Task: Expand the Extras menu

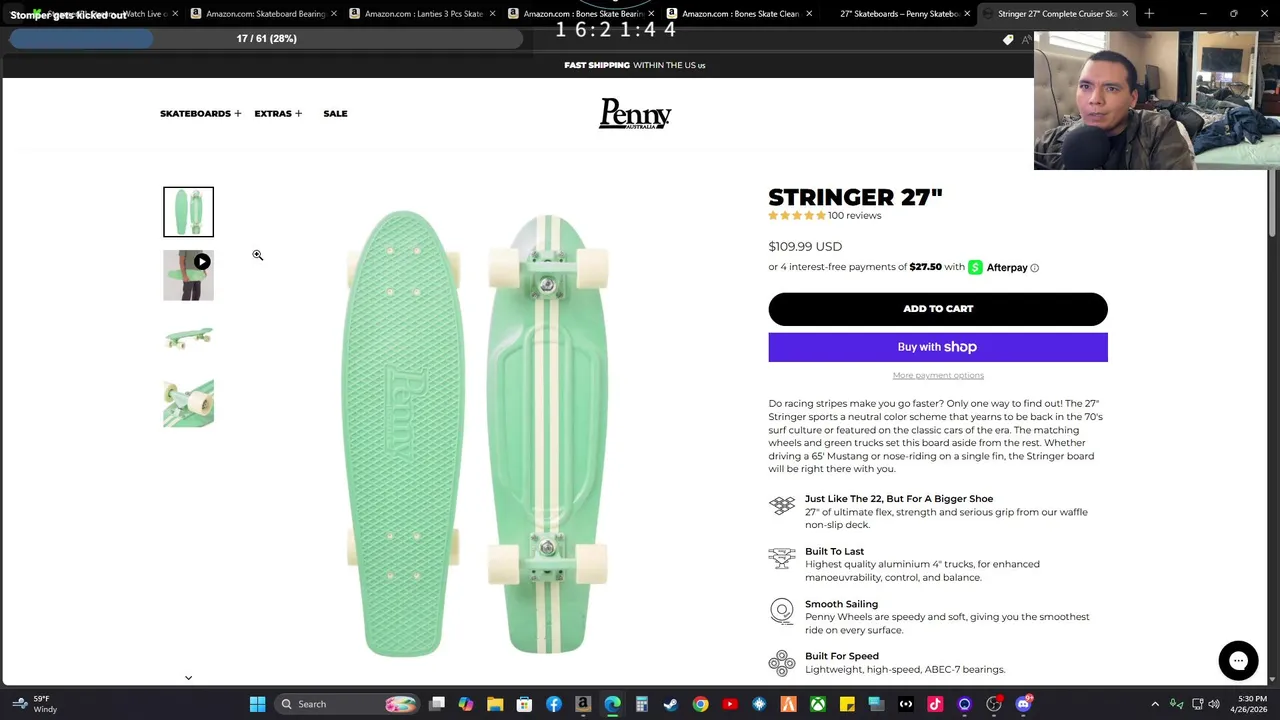Action: (x=278, y=114)
